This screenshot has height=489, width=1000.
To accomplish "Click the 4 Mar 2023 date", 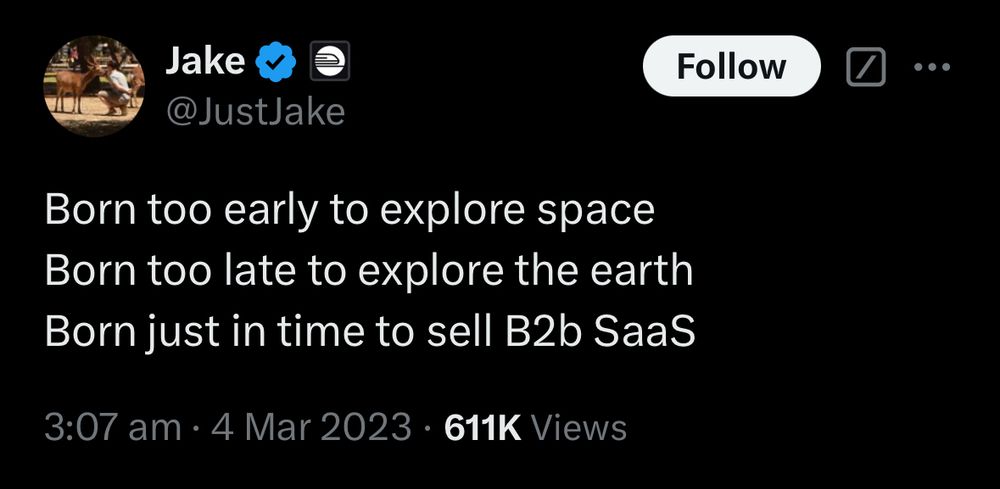I will click(x=311, y=427).
